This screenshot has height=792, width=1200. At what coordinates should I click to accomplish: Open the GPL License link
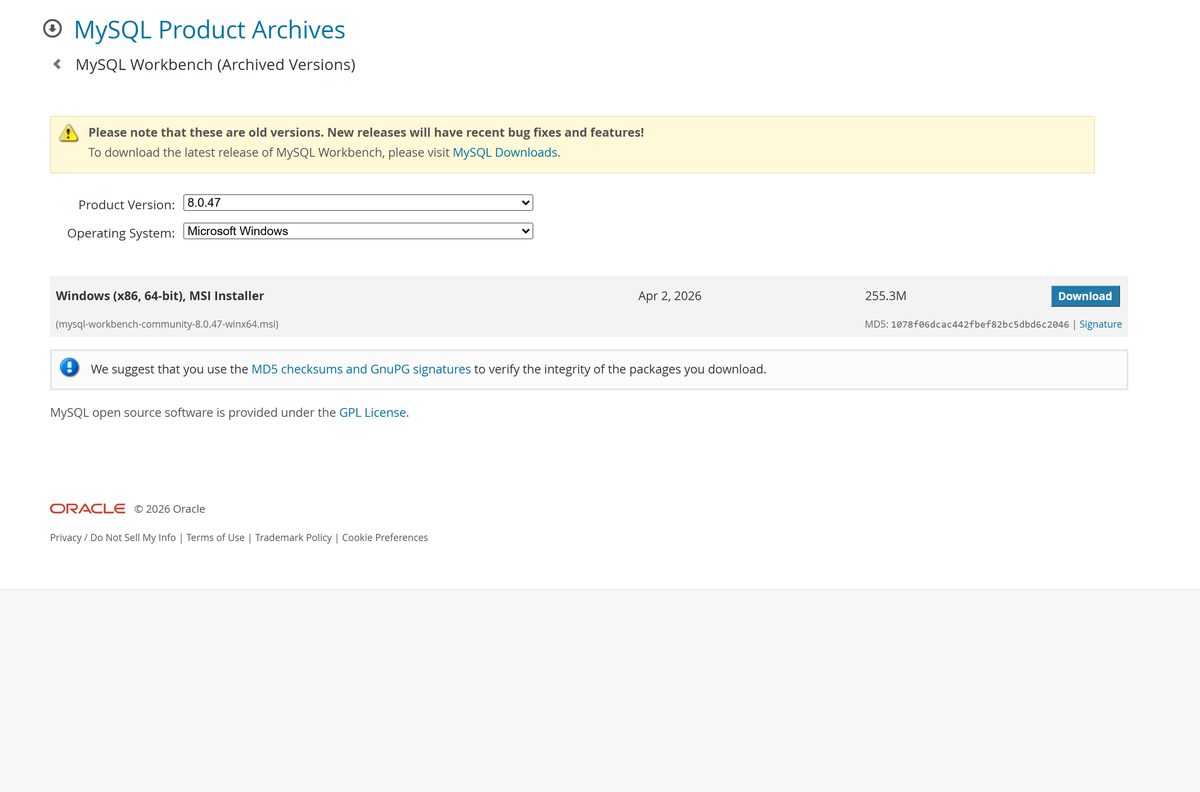point(373,412)
